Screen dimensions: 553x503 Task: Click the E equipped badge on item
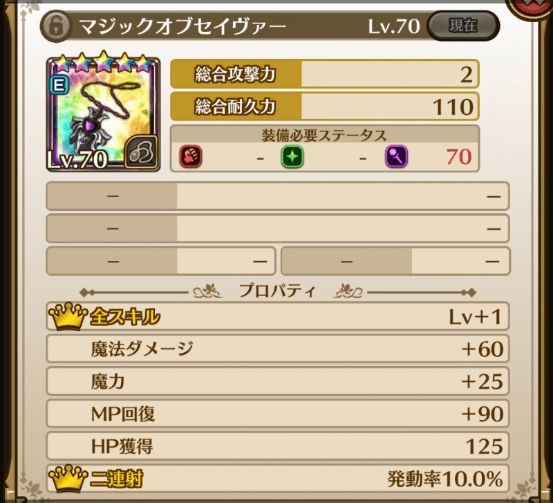[59, 86]
